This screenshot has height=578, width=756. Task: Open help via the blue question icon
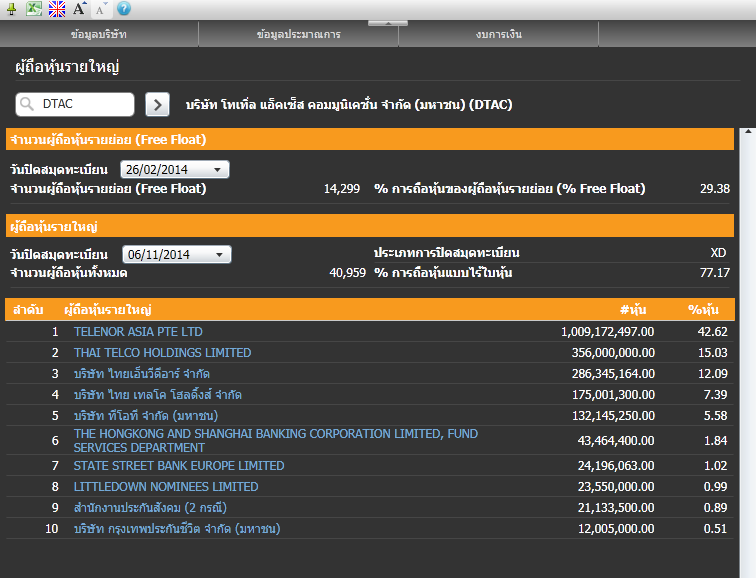tap(124, 9)
